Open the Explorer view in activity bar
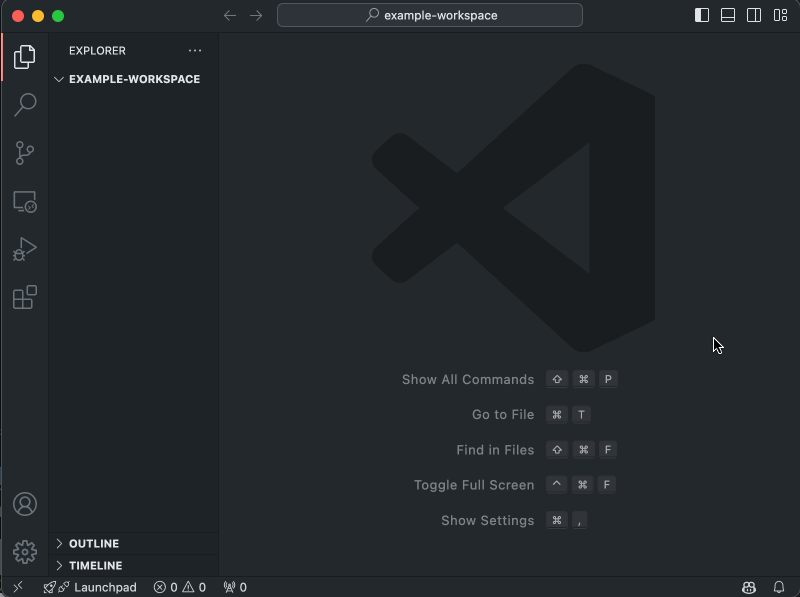The width and height of the screenshot is (800, 597). tap(24, 57)
